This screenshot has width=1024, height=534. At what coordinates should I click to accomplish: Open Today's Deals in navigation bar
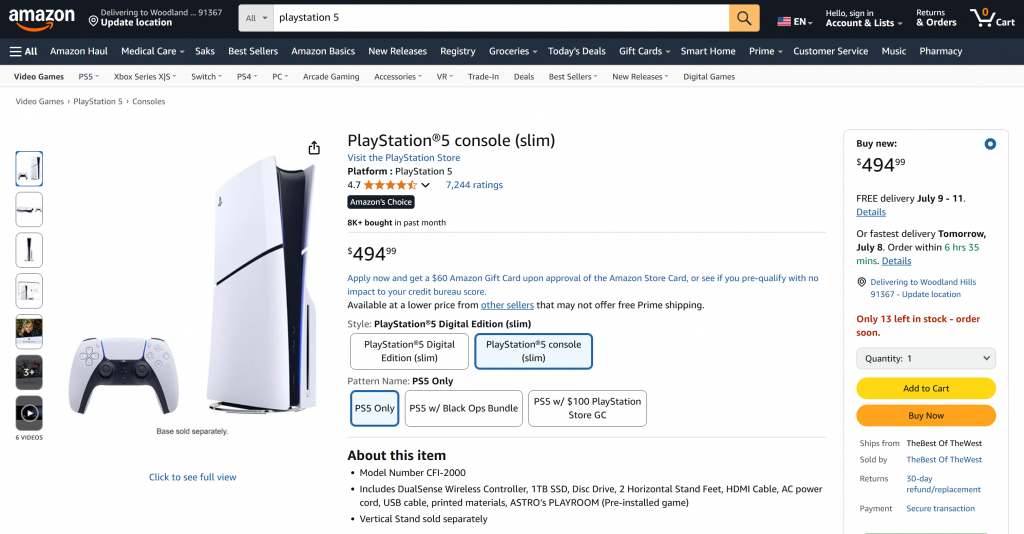coord(576,51)
